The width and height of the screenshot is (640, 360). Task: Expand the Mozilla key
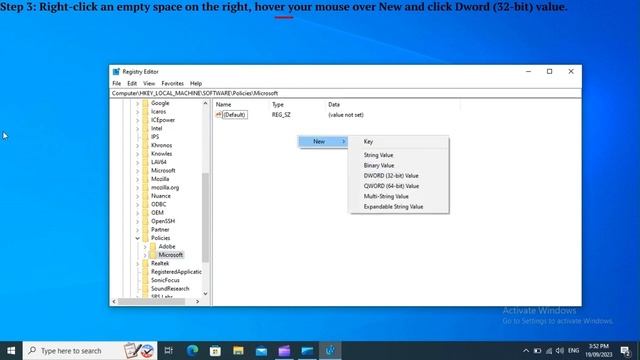(x=138, y=179)
